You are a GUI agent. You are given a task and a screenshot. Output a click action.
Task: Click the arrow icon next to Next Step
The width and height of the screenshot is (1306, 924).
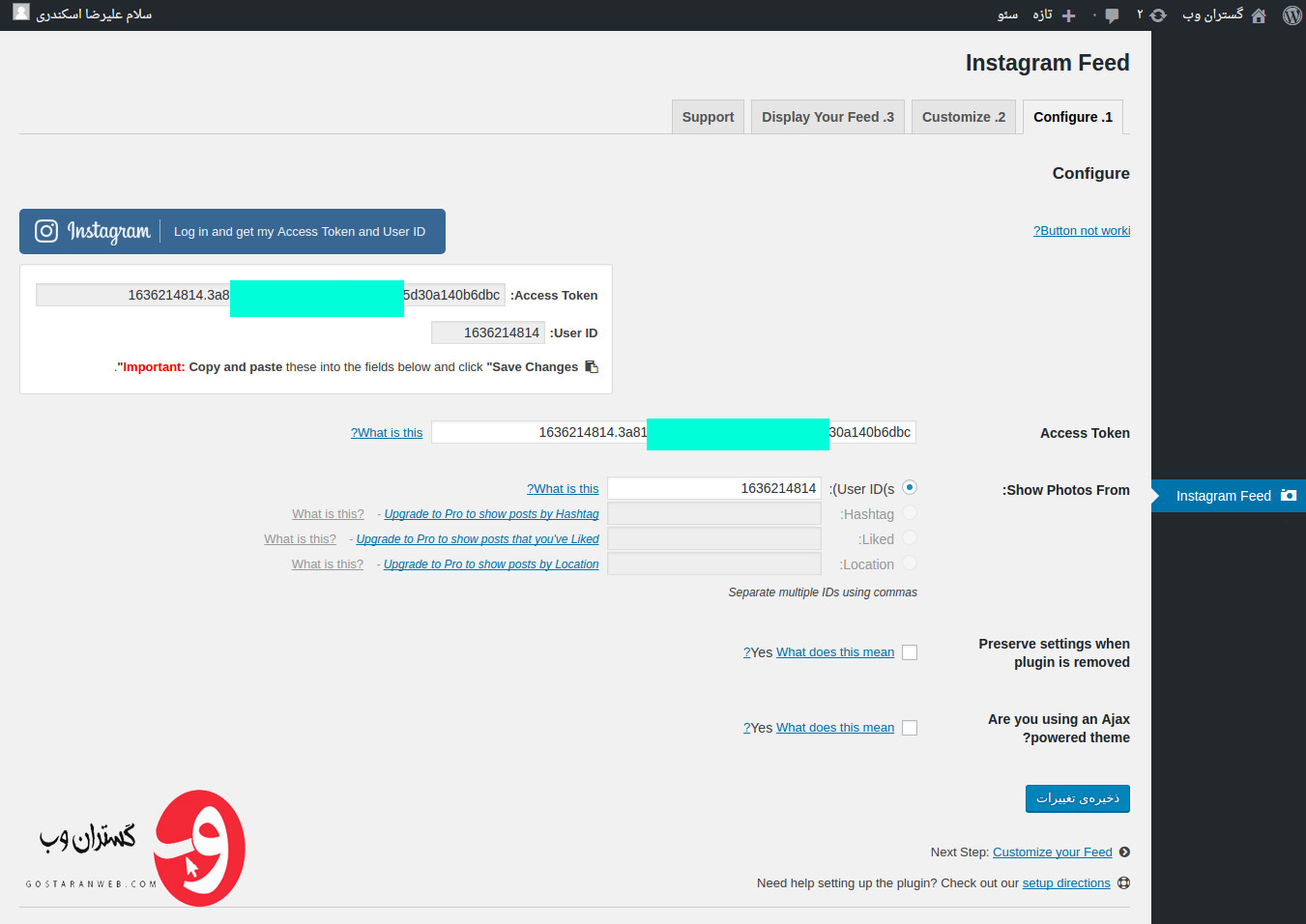pos(1124,852)
